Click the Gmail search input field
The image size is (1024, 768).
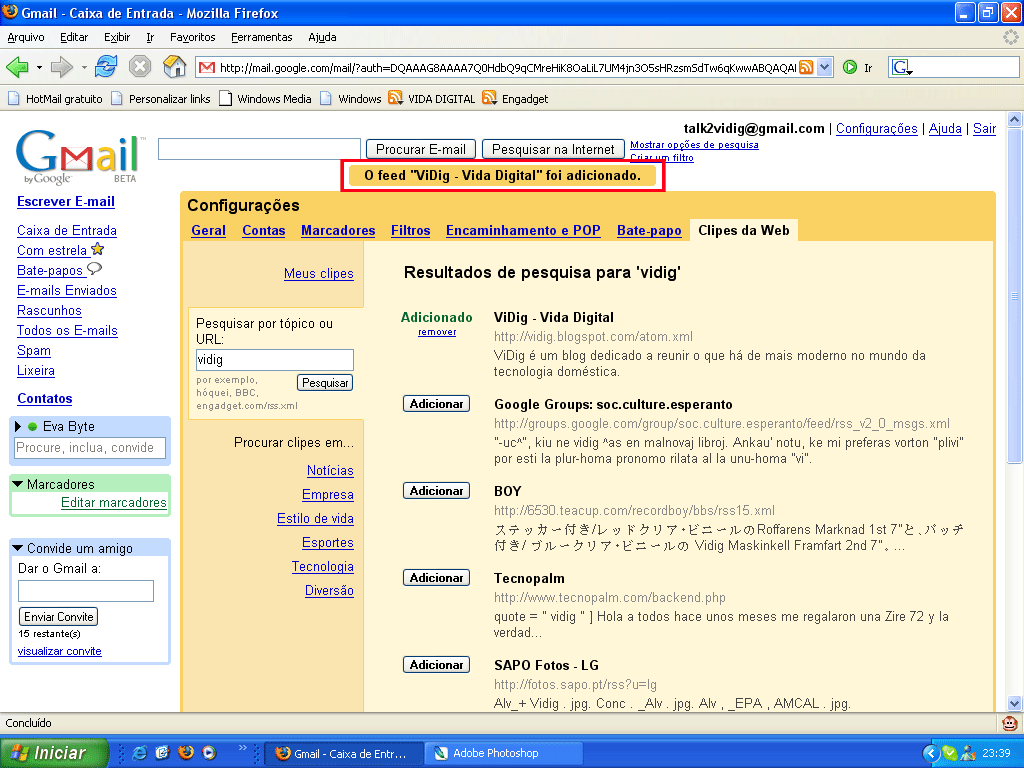(x=259, y=149)
